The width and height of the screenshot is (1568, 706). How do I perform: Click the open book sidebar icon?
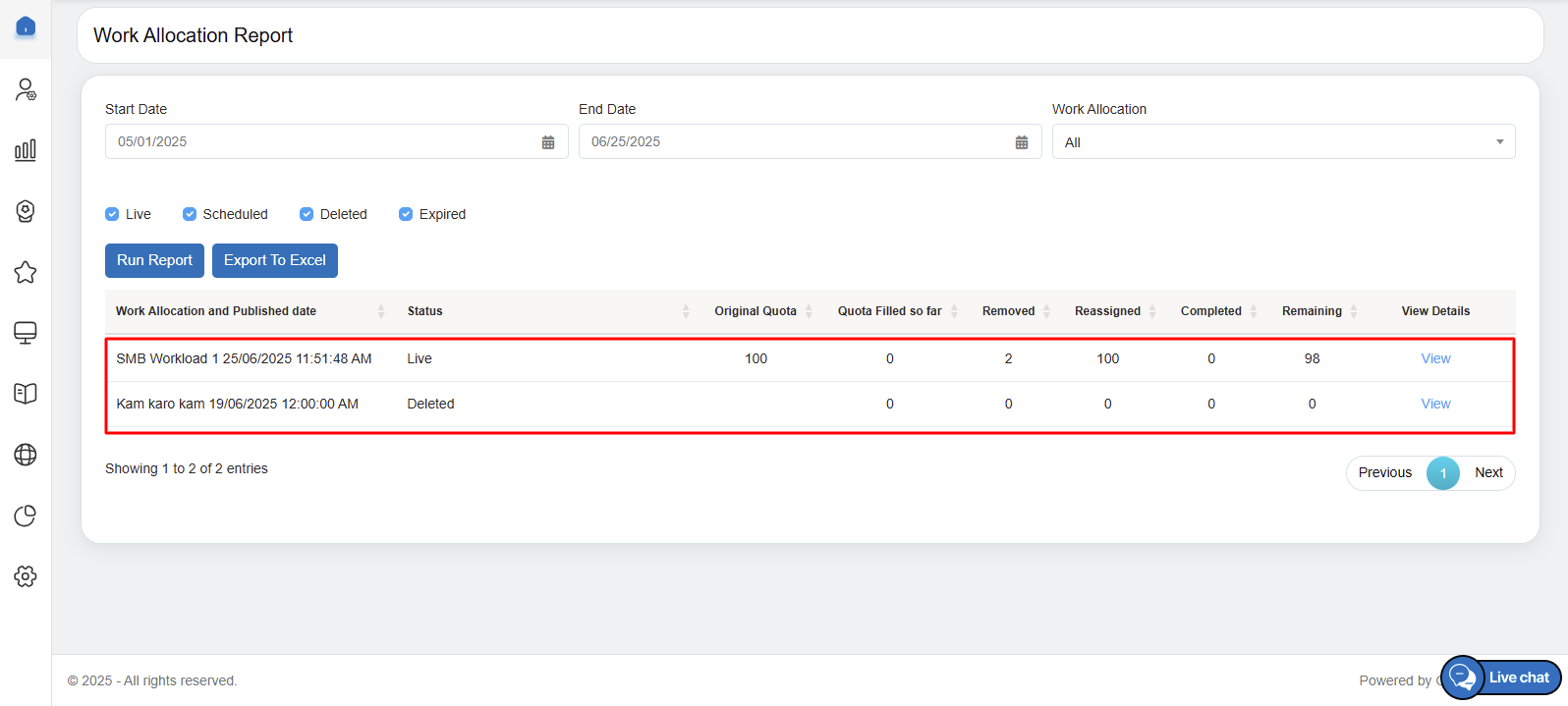pyautogui.click(x=26, y=394)
